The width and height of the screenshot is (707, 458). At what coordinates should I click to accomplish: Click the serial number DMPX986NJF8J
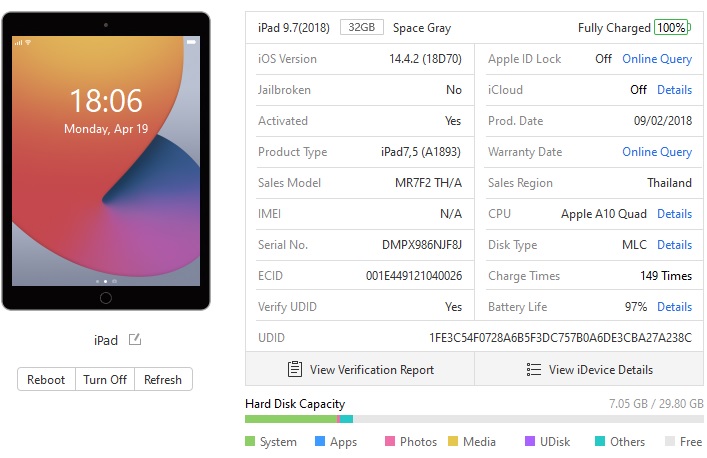(x=422, y=245)
